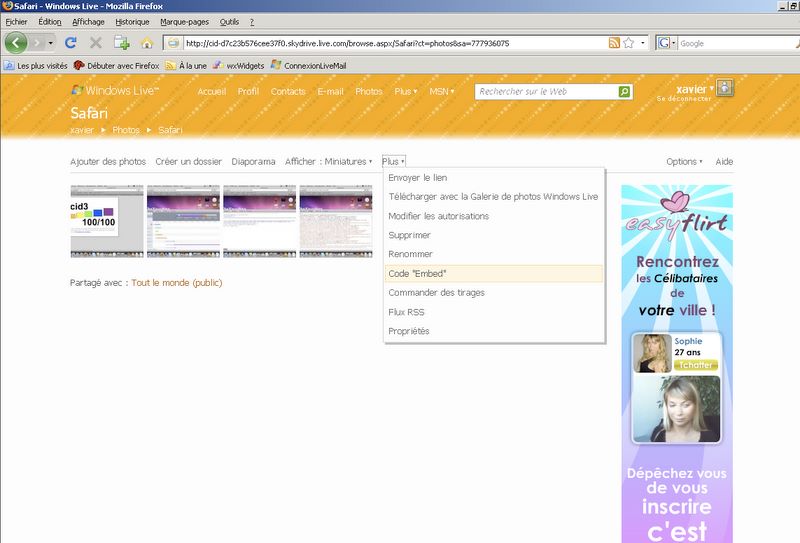Click the Rechercher sur le Web field
This screenshot has height=543, width=800.
coord(547,91)
